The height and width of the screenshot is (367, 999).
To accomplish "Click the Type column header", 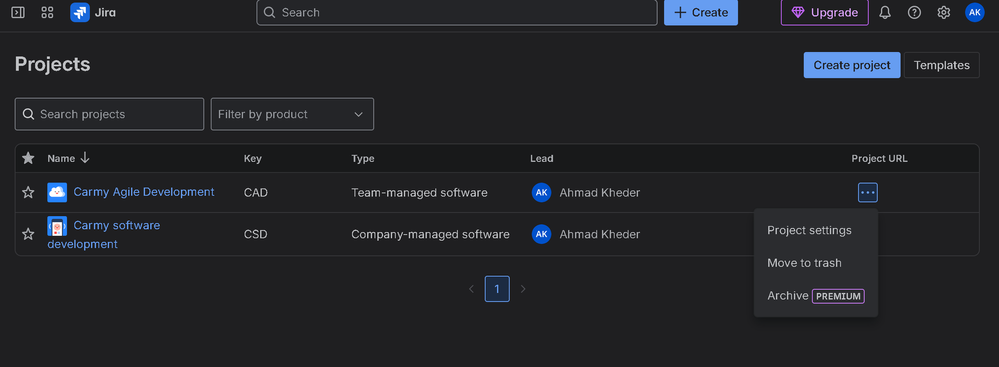I will pyautogui.click(x=363, y=159).
